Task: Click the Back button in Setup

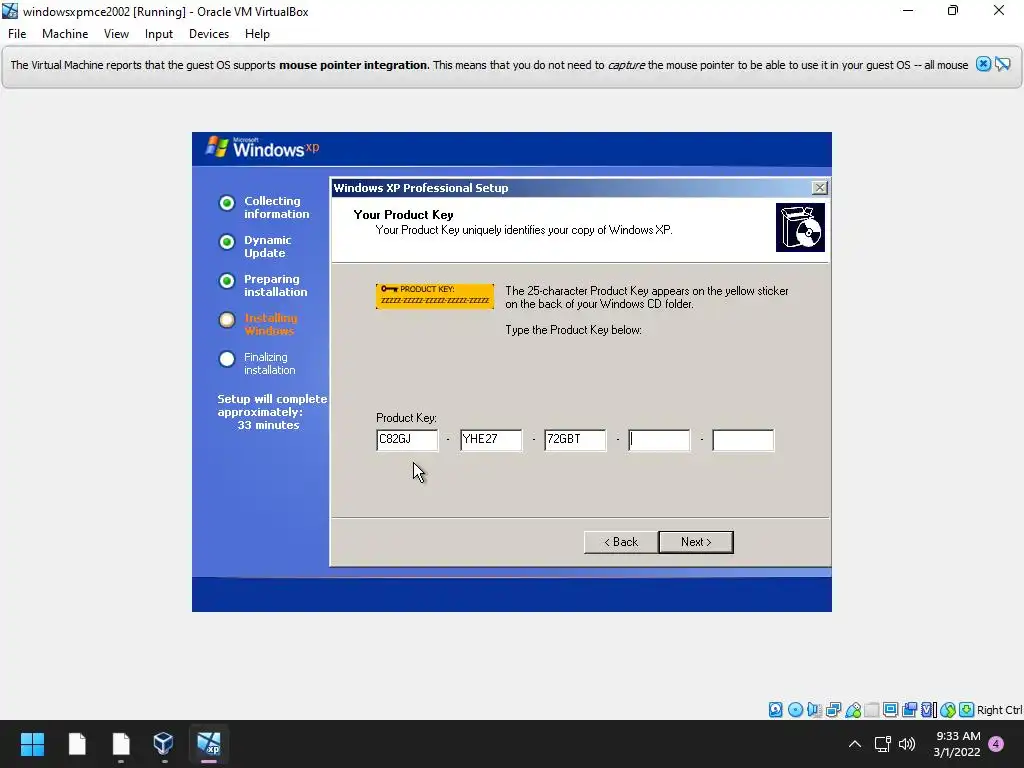Action: click(620, 542)
